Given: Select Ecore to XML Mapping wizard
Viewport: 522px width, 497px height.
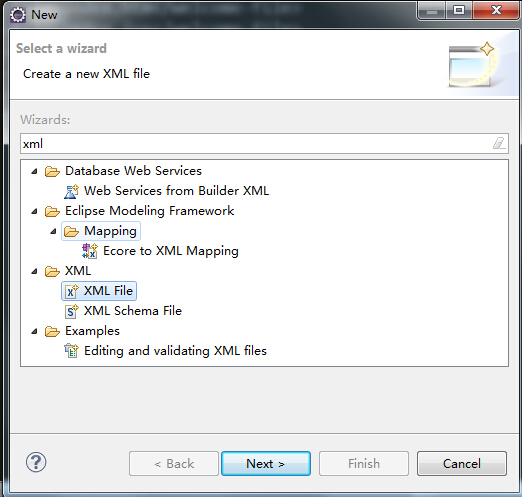Looking at the screenshot, I should [x=171, y=251].
